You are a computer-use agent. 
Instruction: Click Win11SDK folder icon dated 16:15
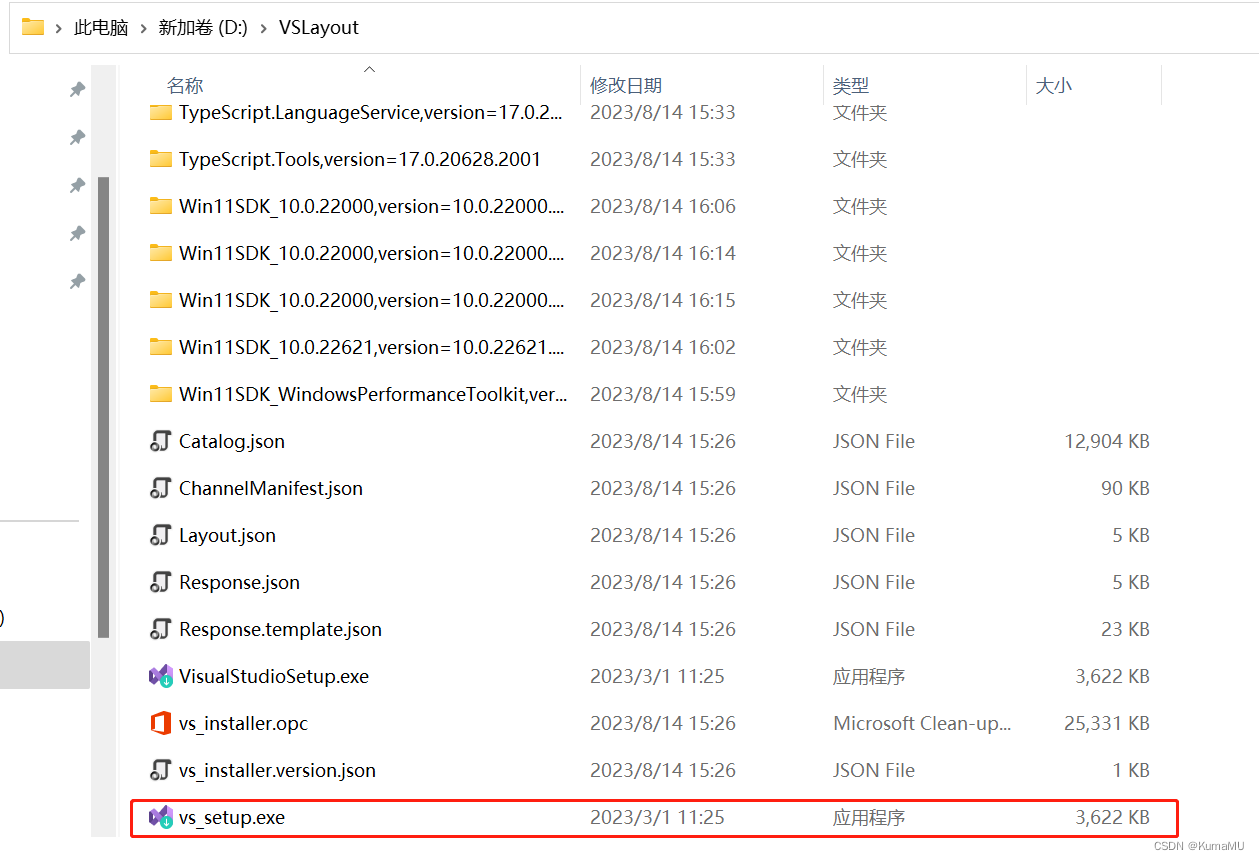click(x=160, y=300)
